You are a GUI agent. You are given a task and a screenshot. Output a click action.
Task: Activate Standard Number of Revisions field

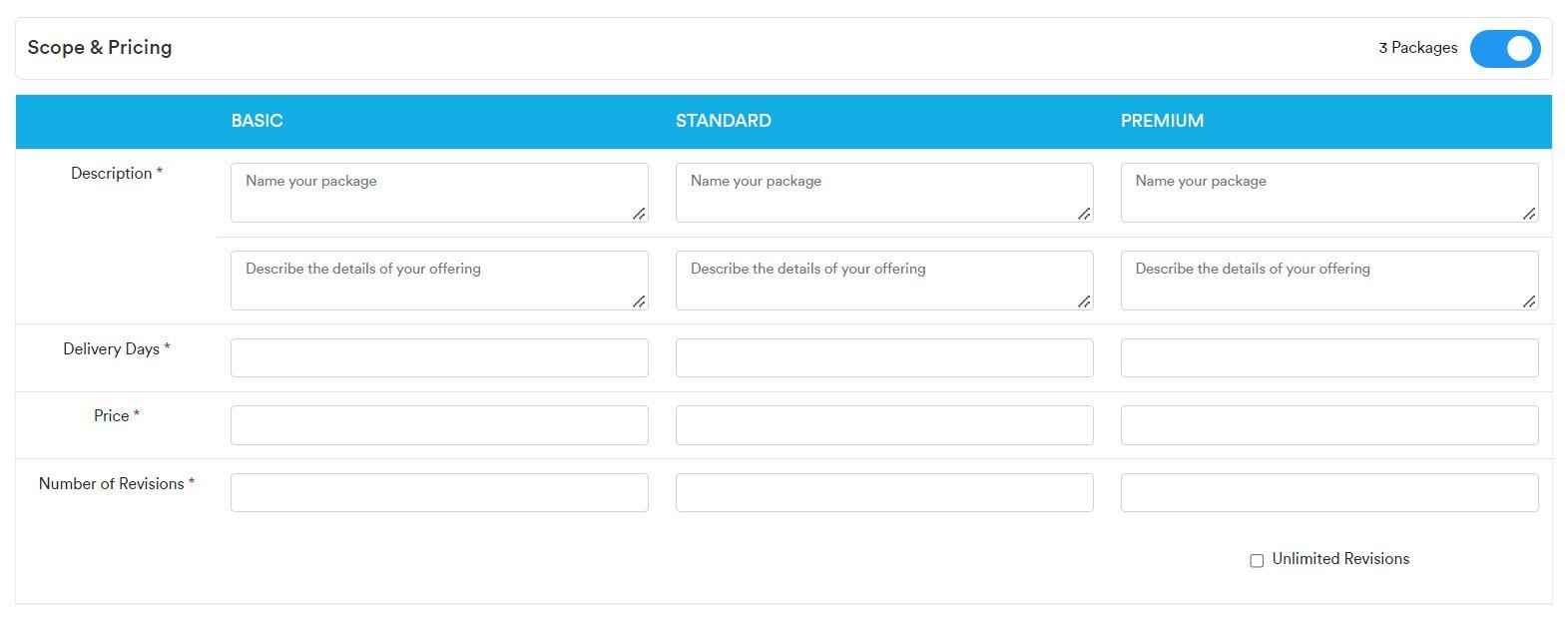(884, 492)
